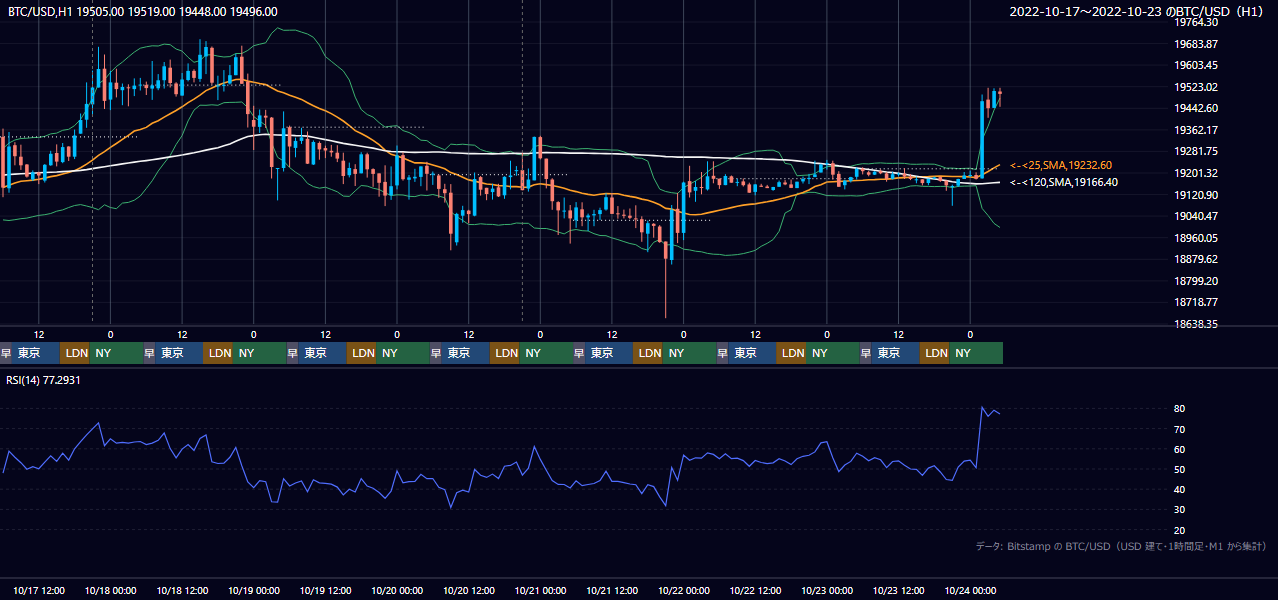The width and height of the screenshot is (1278, 600).
Task: Click time axis label 10/22 12:00
Action: click(756, 591)
